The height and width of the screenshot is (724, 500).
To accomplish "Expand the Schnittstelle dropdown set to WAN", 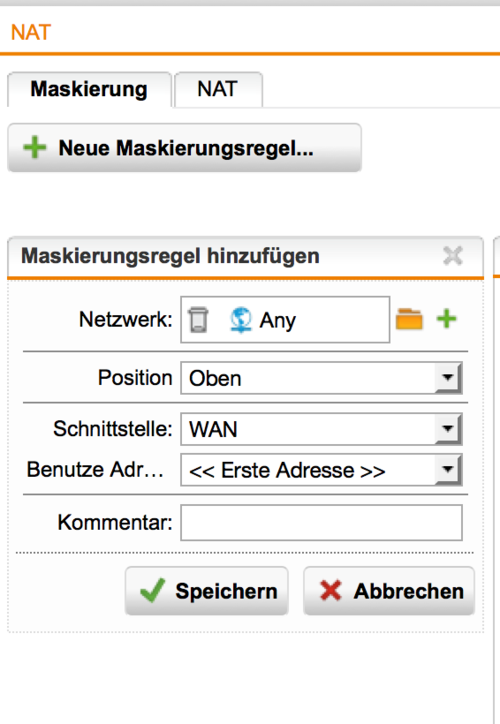I will coord(321,429).
